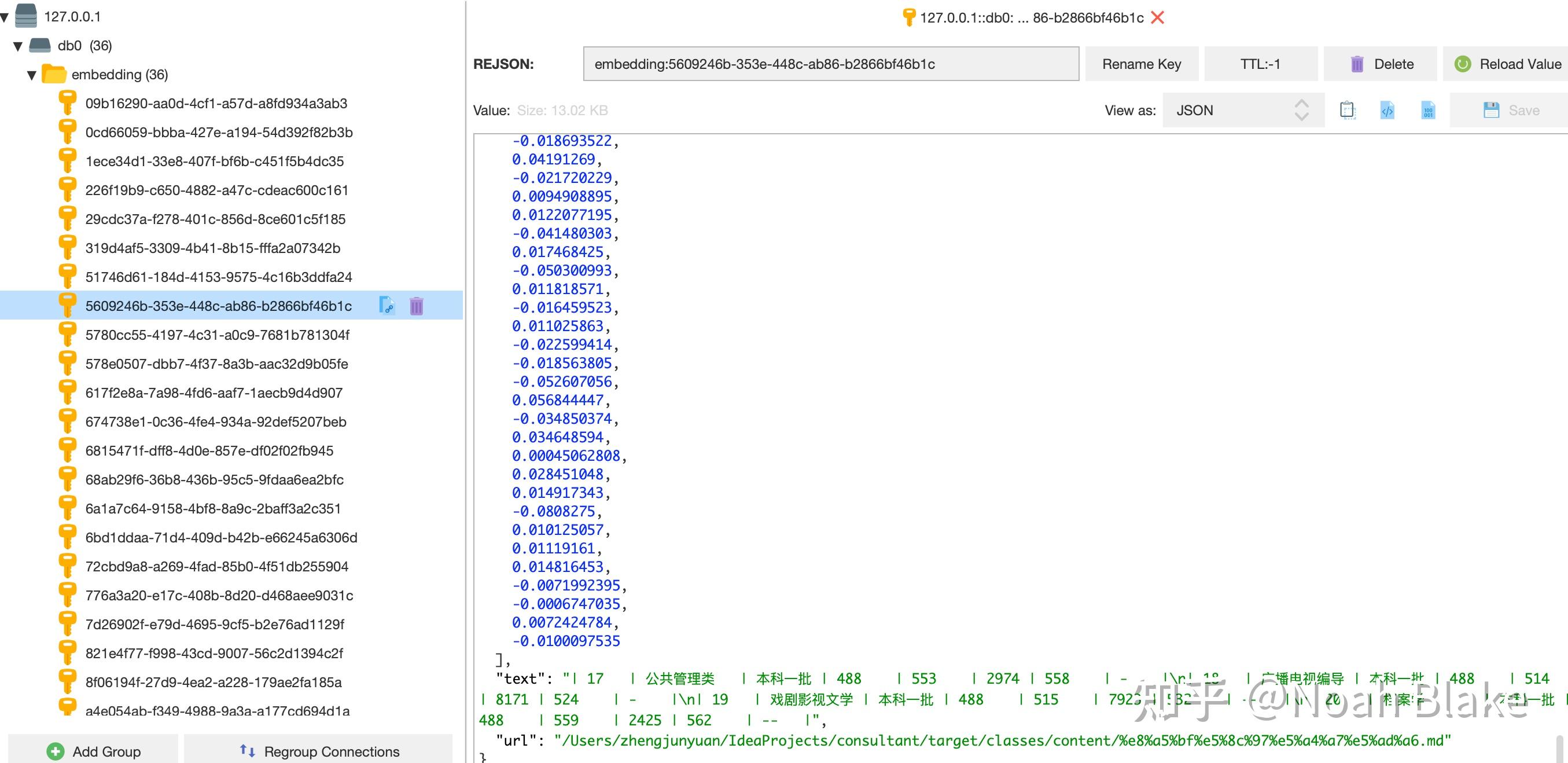Click the REJSON key name input field
Image resolution: width=1568 pixels, height=763 pixels.
(x=830, y=64)
